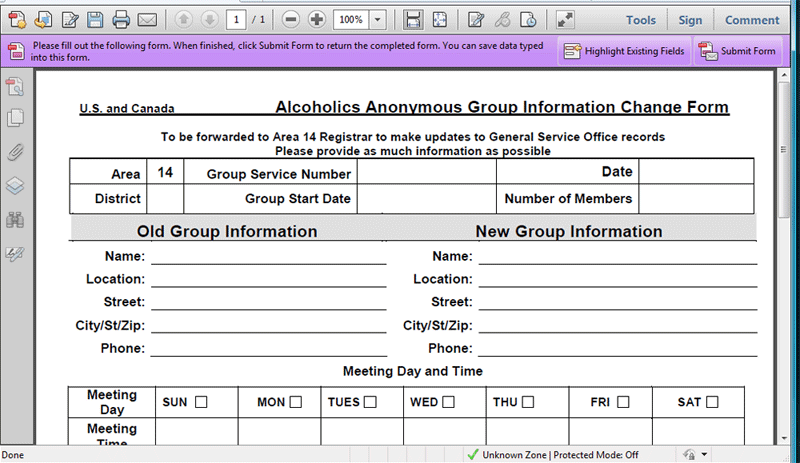This screenshot has height=463, width=800.
Task: Click the page number input box
Action: [236, 20]
